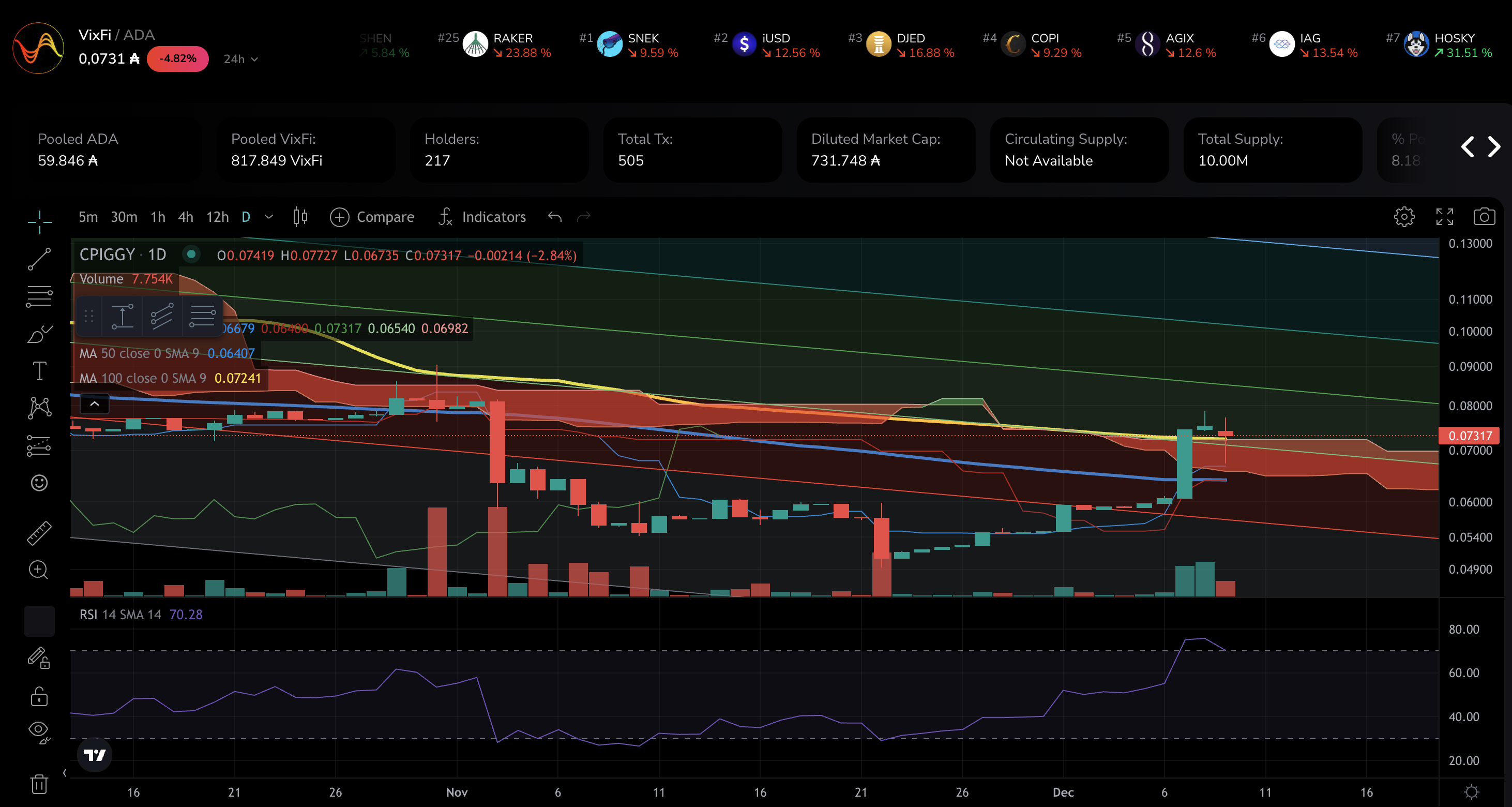
Task: Click the CPIGGY 1D symbol title
Action: coord(123,255)
